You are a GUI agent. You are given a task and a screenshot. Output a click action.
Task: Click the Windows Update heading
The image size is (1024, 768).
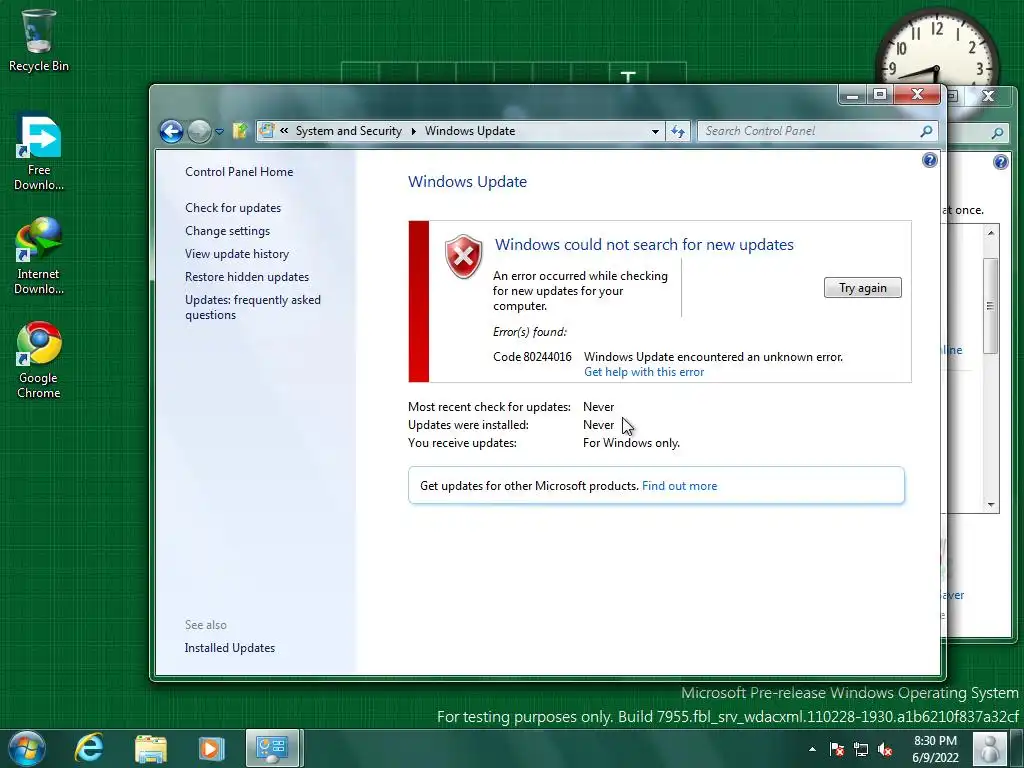(468, 182)
